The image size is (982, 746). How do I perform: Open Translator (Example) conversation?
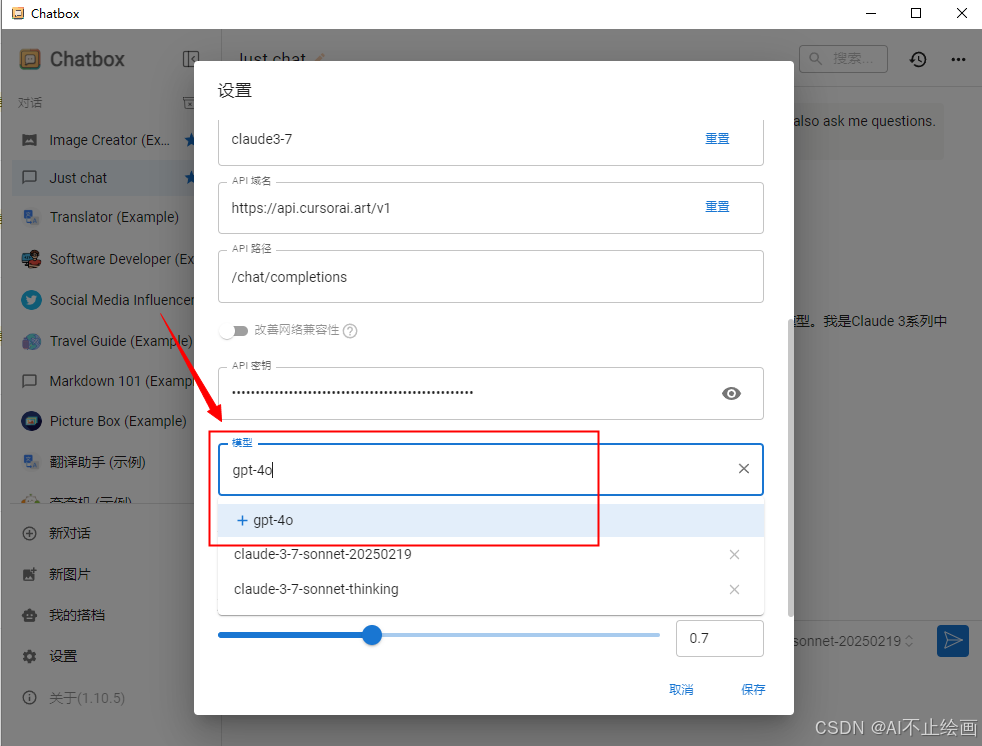pos(103,217)
